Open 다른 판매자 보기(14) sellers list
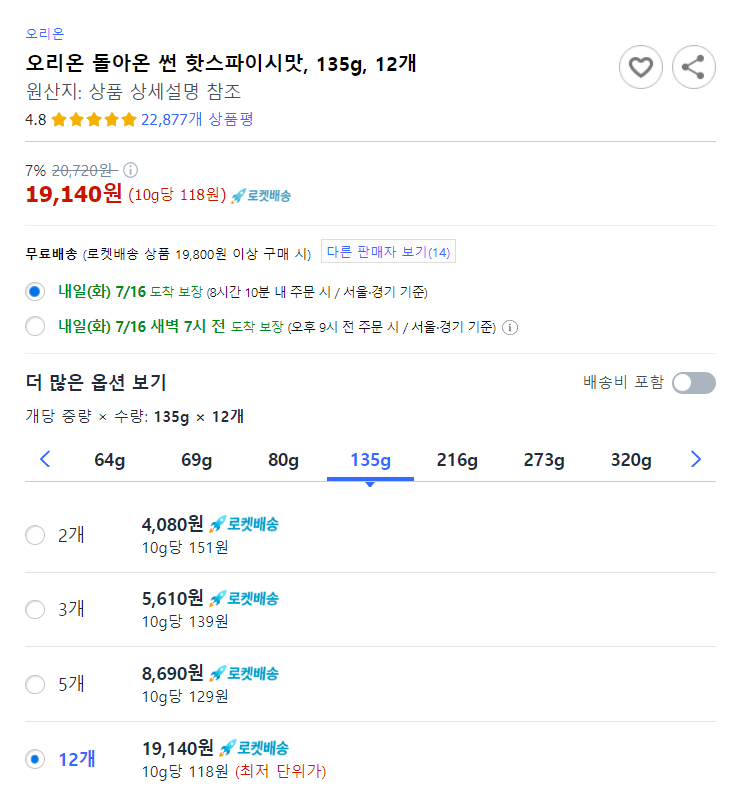The image size is (732, 811). [x=388, y=251]
